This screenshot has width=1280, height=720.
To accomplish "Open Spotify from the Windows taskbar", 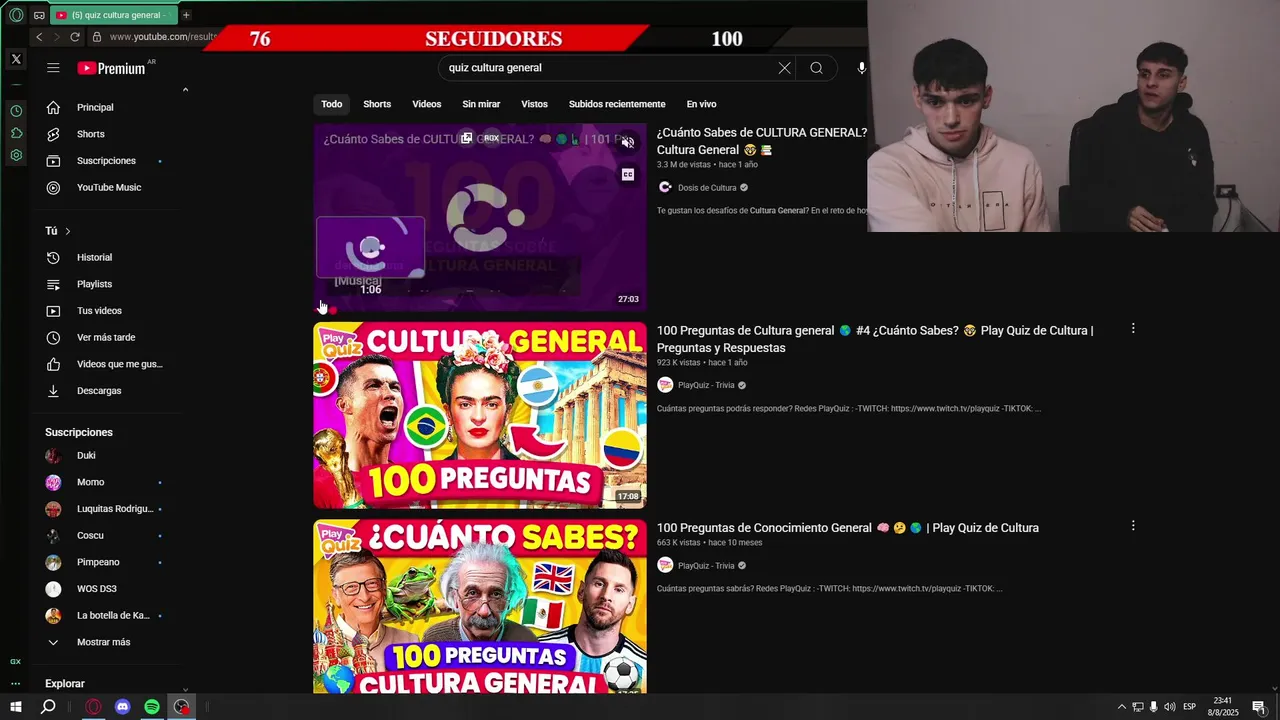I will click(x=152, y=707).
